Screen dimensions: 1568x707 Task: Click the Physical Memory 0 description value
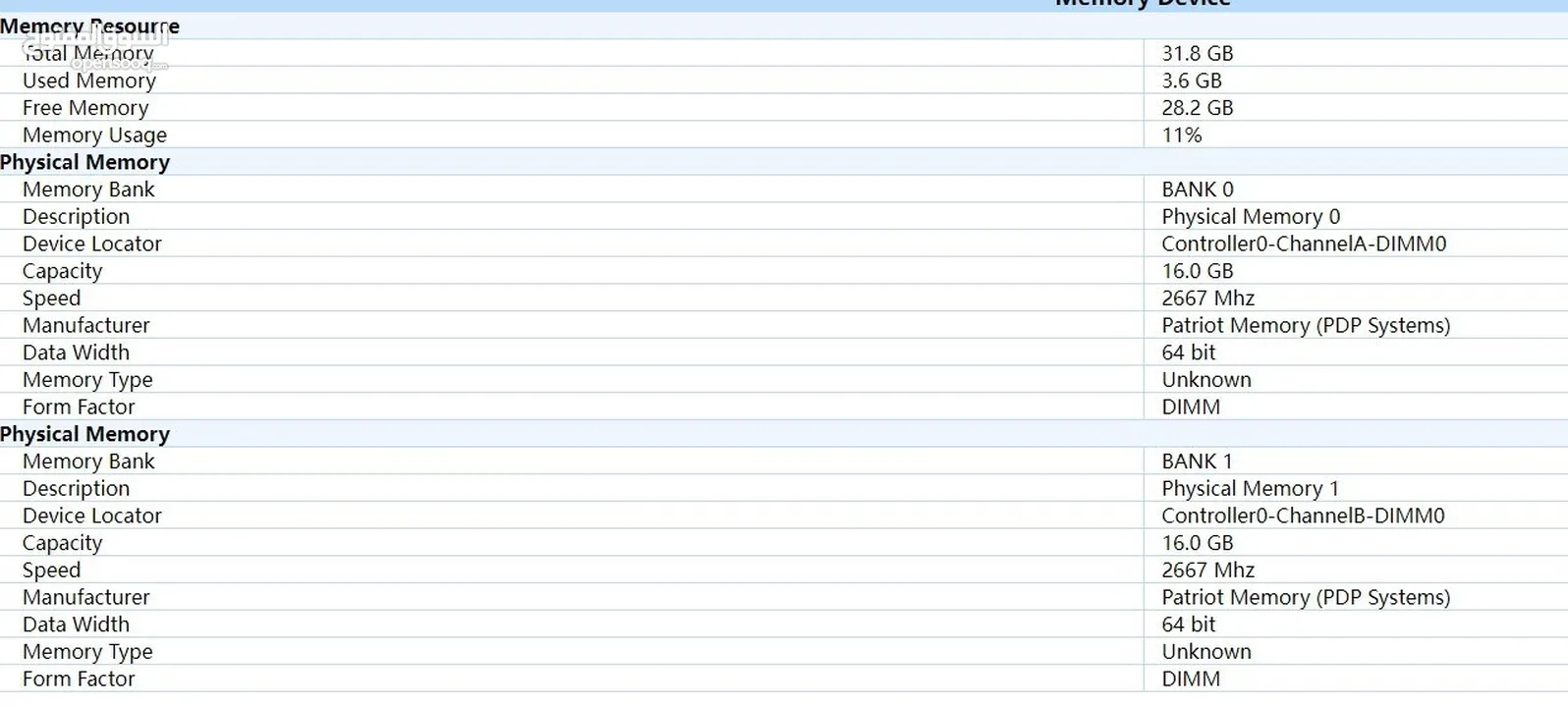1251,217
